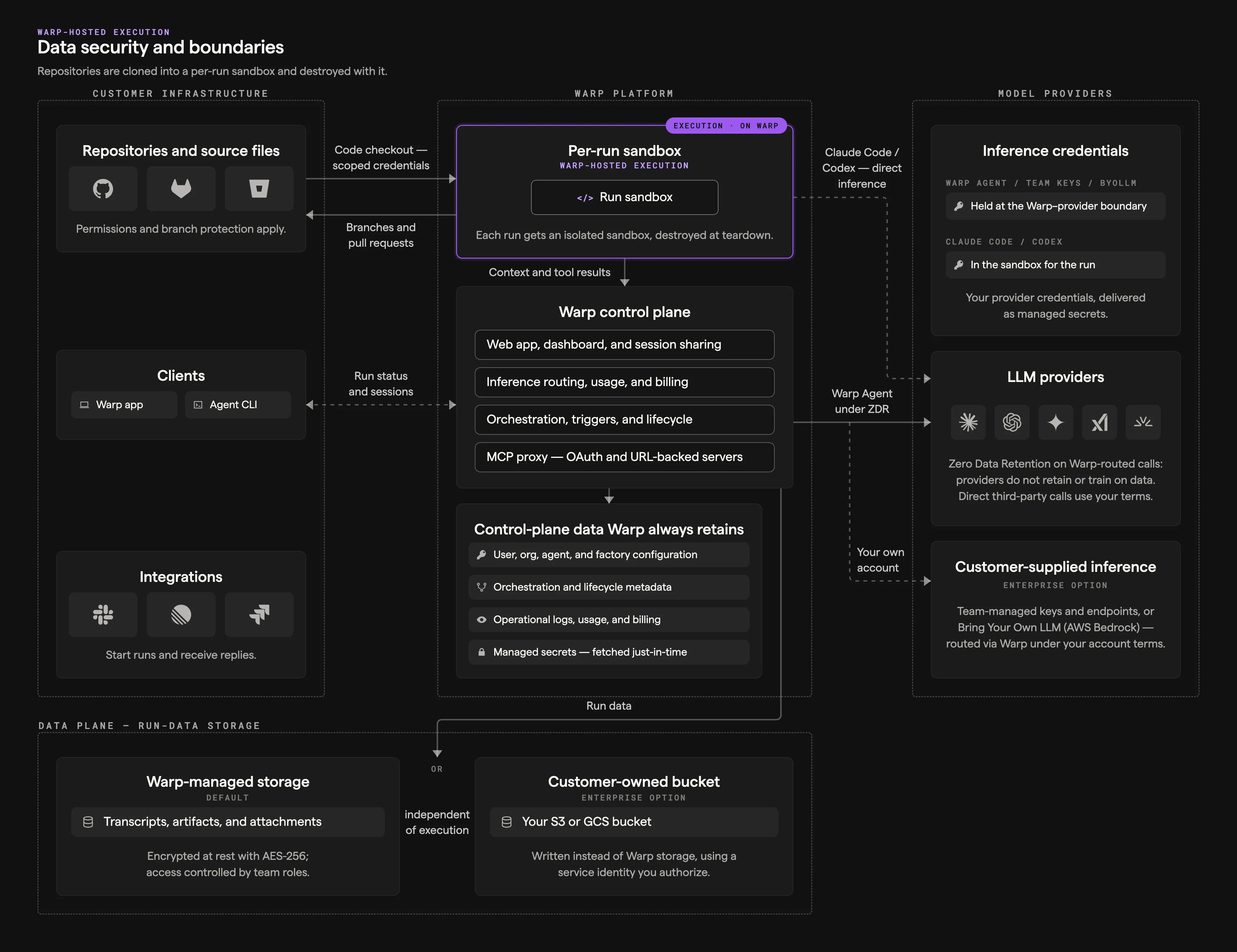Select the Jira icon under Integrations
This screenshot has height=952, width=1237.
(x=259, y=614)
